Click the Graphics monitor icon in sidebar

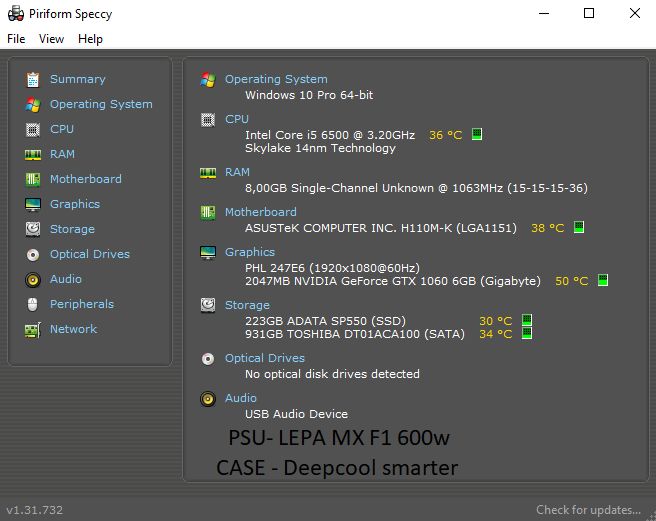[33, 204]
